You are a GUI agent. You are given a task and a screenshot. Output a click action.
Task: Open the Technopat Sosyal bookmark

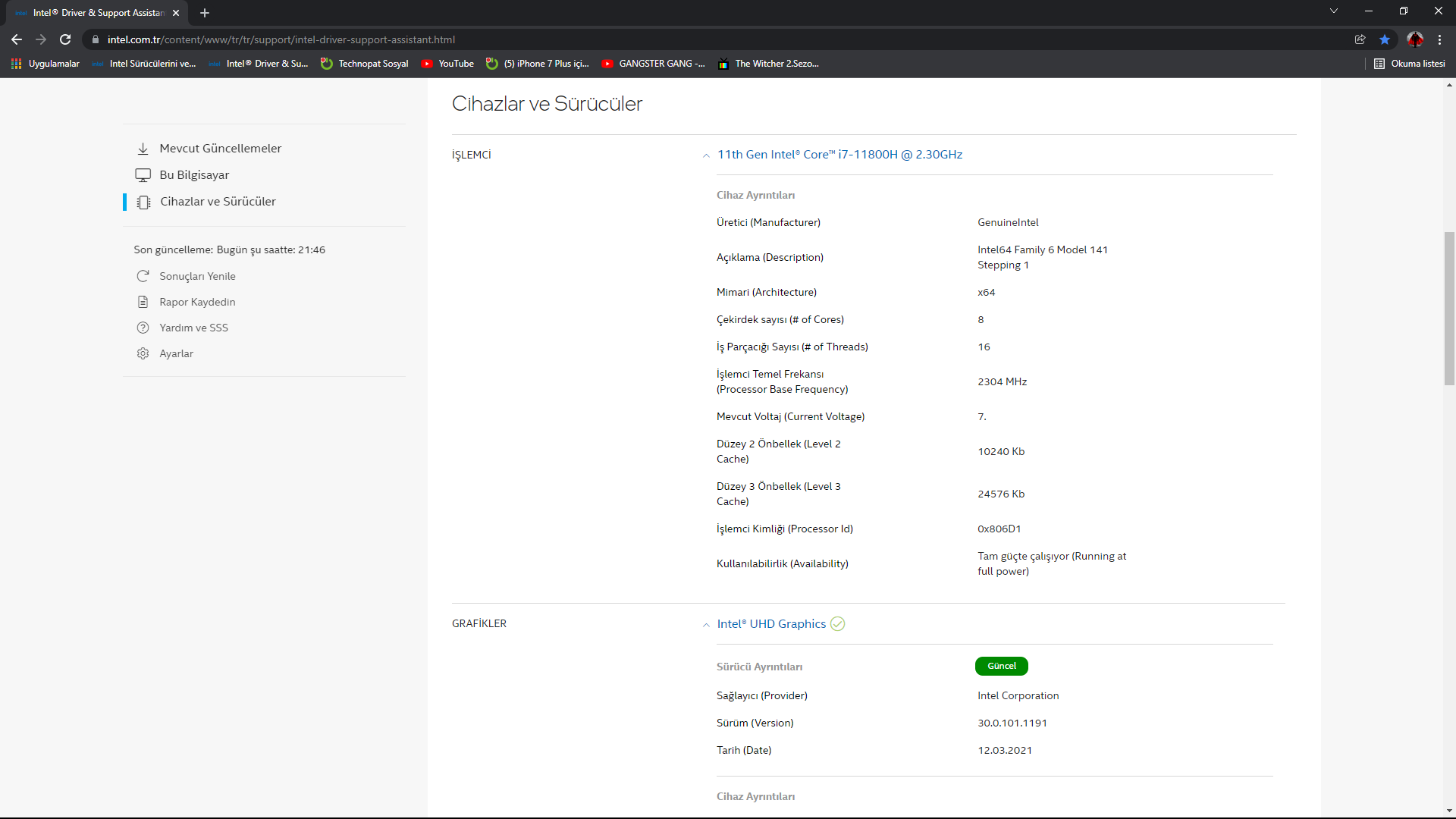[x=365, y=64]
